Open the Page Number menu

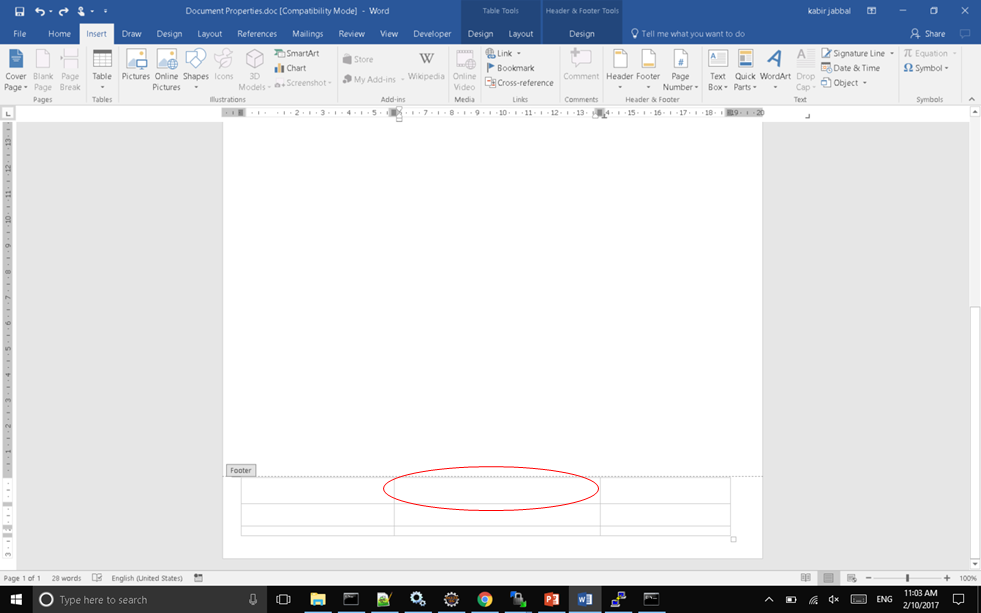tap(680, 69)
